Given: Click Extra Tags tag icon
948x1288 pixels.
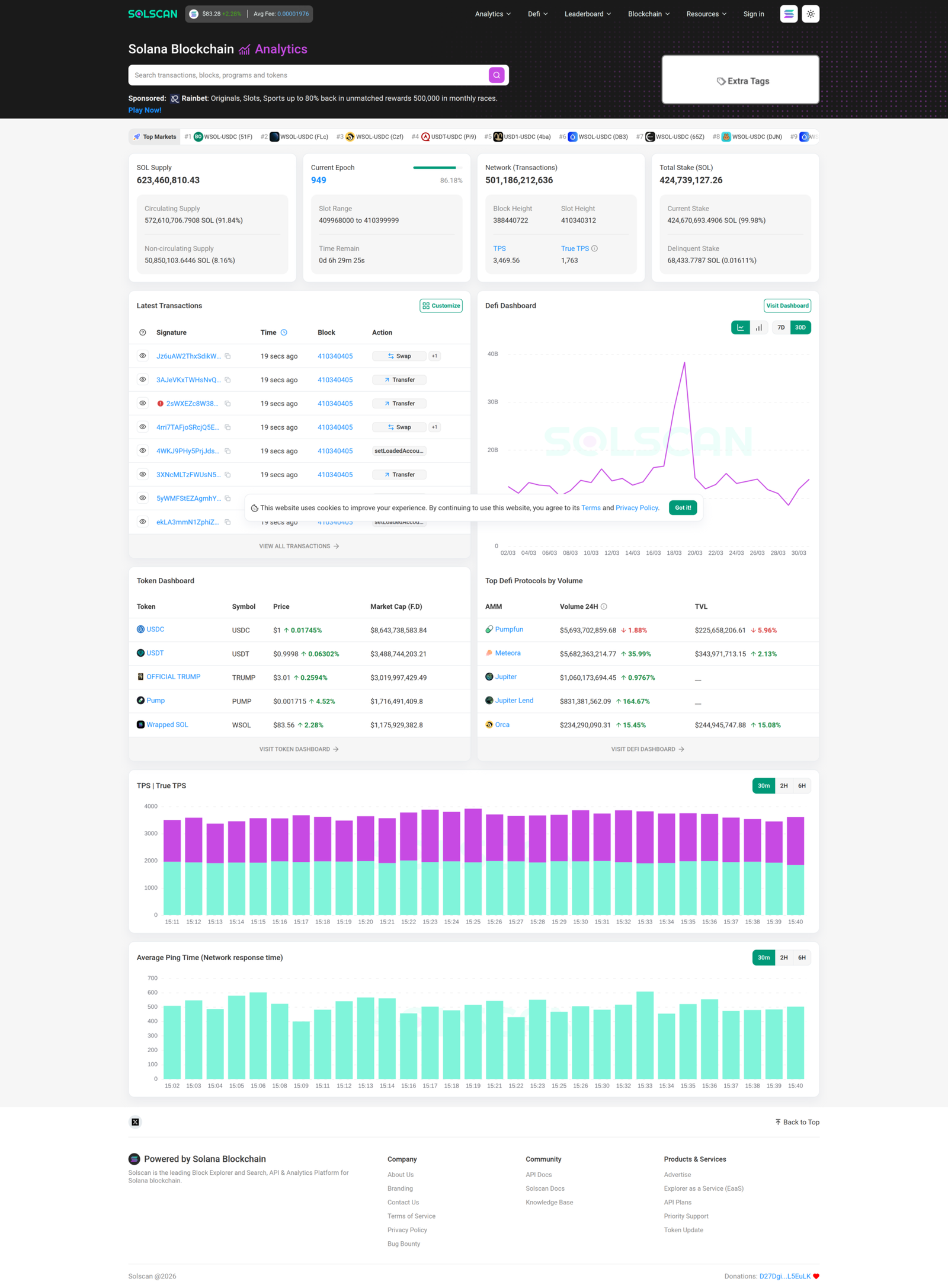Looking at the screenshot, I should click(x=721, y=81).
